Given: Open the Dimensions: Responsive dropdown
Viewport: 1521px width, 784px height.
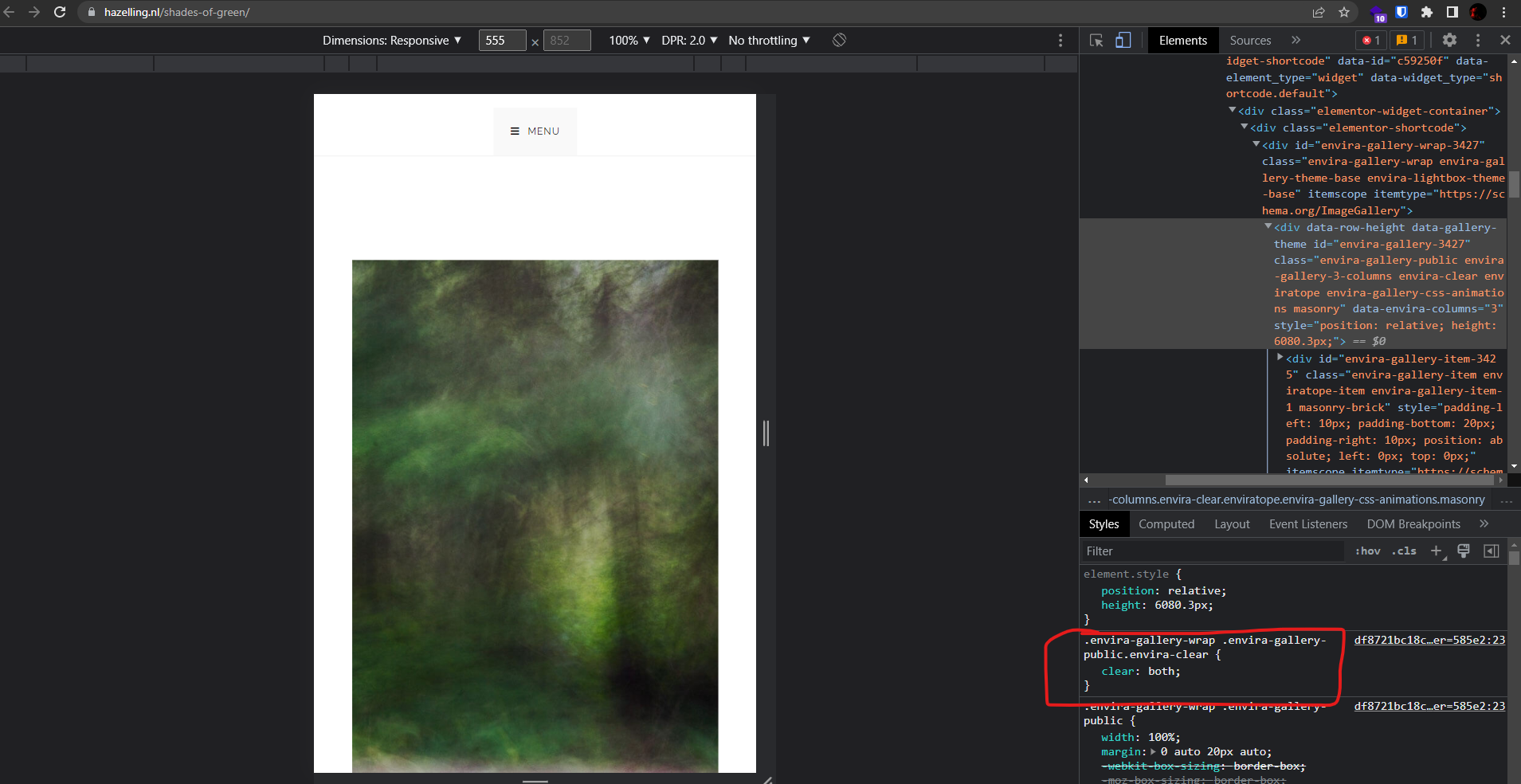Looking at the screenshot, I should click(x=392, y=41).
